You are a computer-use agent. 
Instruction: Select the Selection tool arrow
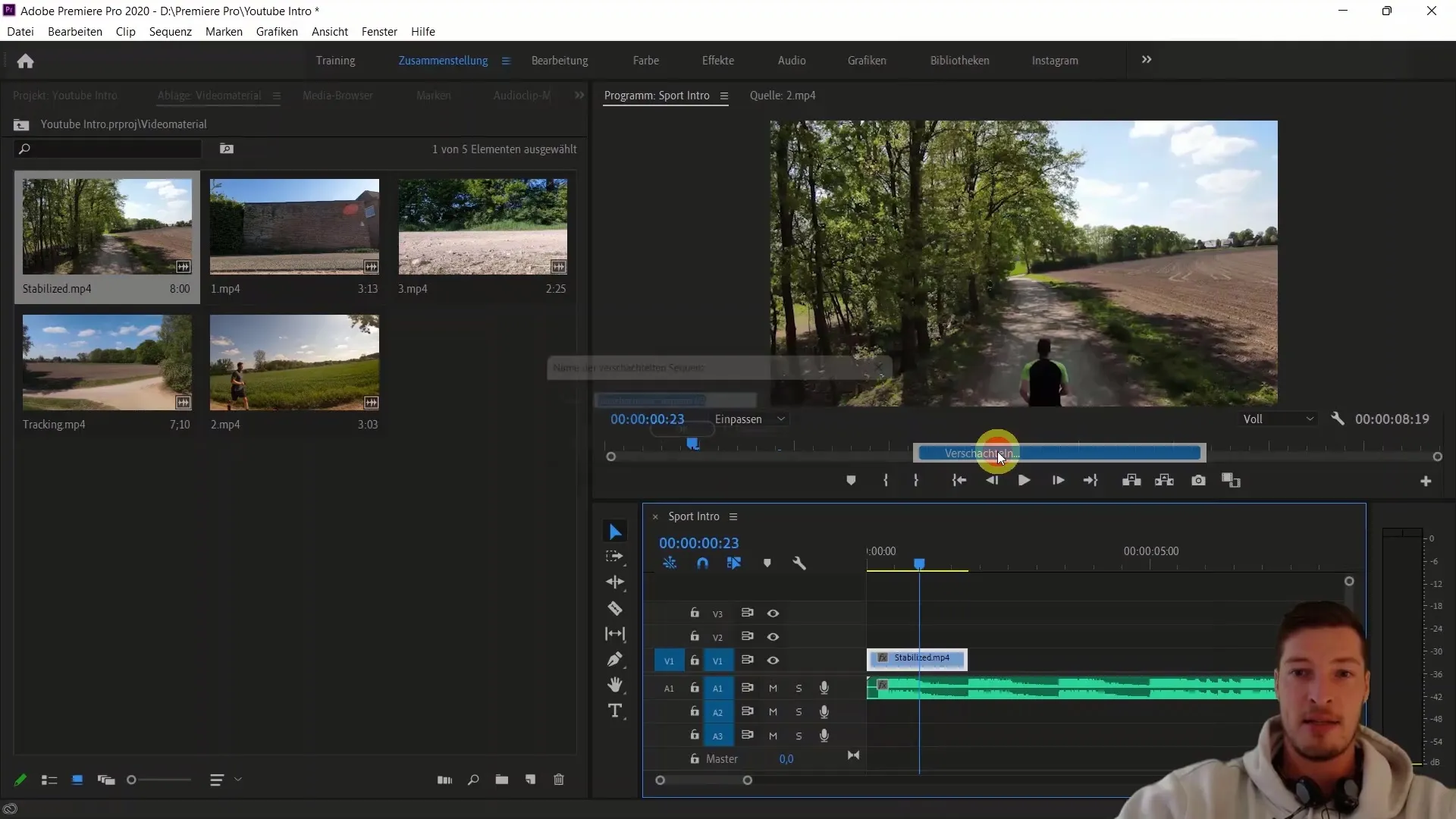[x=615, y=532]
